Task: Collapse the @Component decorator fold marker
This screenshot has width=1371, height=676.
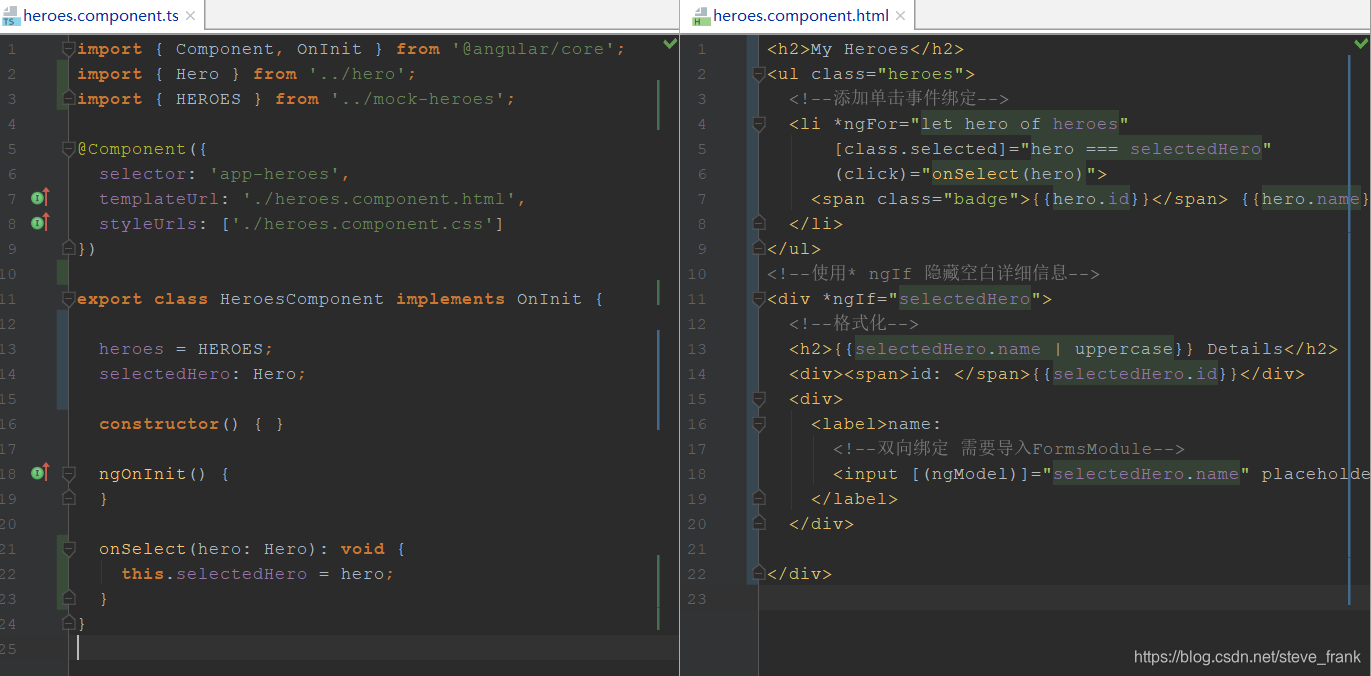Action: coord(68,148)
